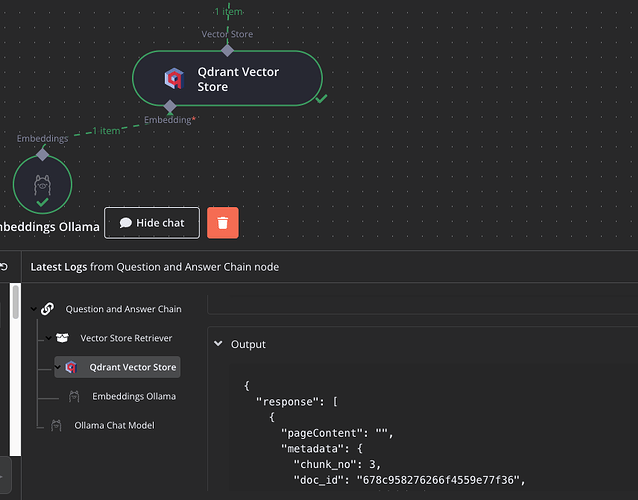Click the Embeddings Ollama output connector diamond
The height and width of the screenshot is (500, 638).
click(42, 155)
